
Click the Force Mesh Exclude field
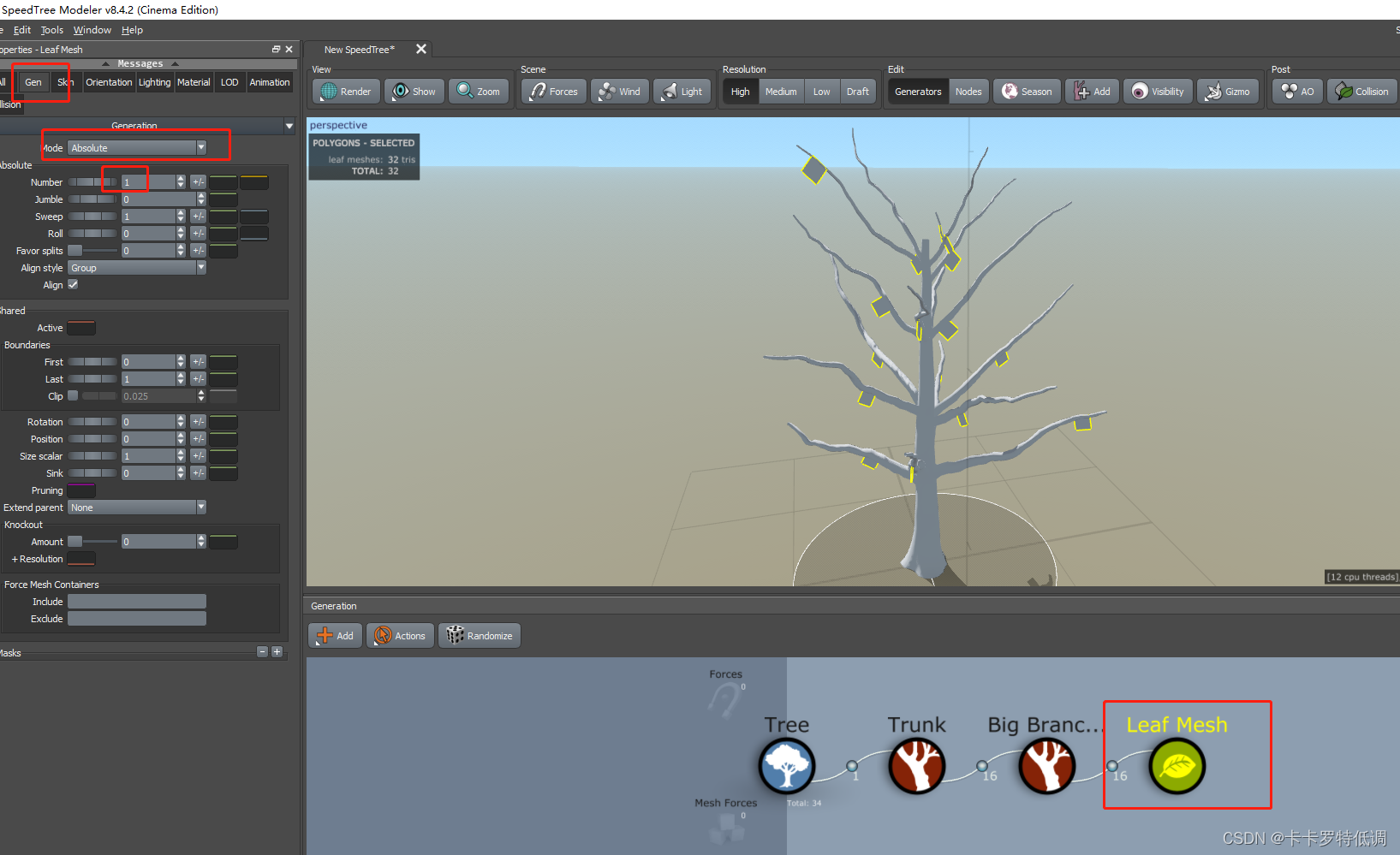point(137,618)
